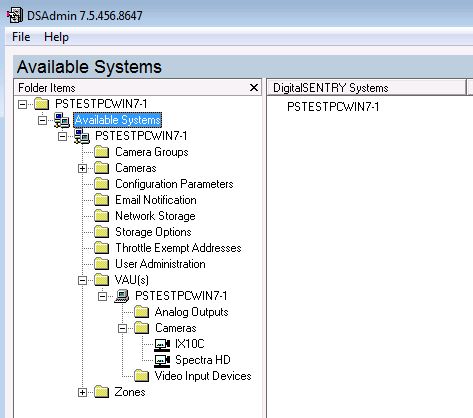Click the VAU Cameras folder icon
473x418 pixels.
click(x=142, y=328)
